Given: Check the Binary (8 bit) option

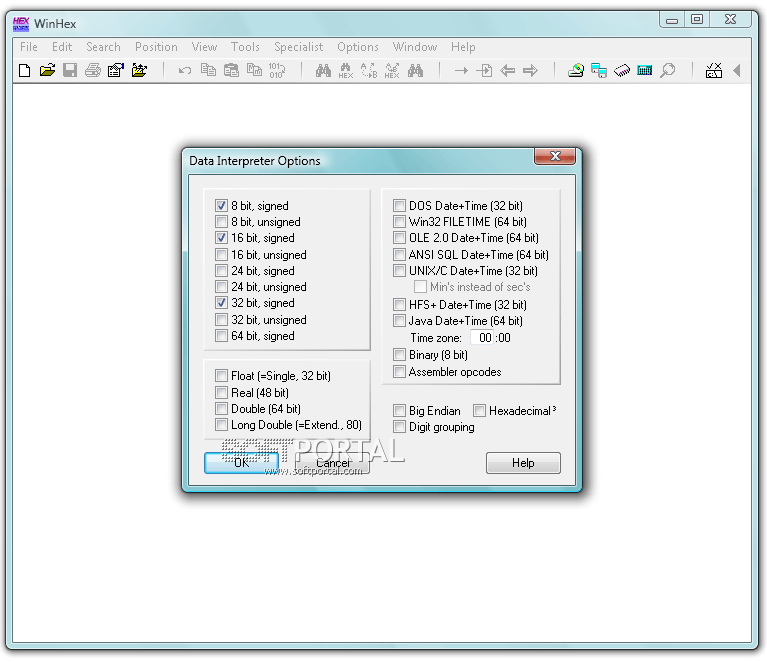Looking at the screenshot, I should pos(399,355).
